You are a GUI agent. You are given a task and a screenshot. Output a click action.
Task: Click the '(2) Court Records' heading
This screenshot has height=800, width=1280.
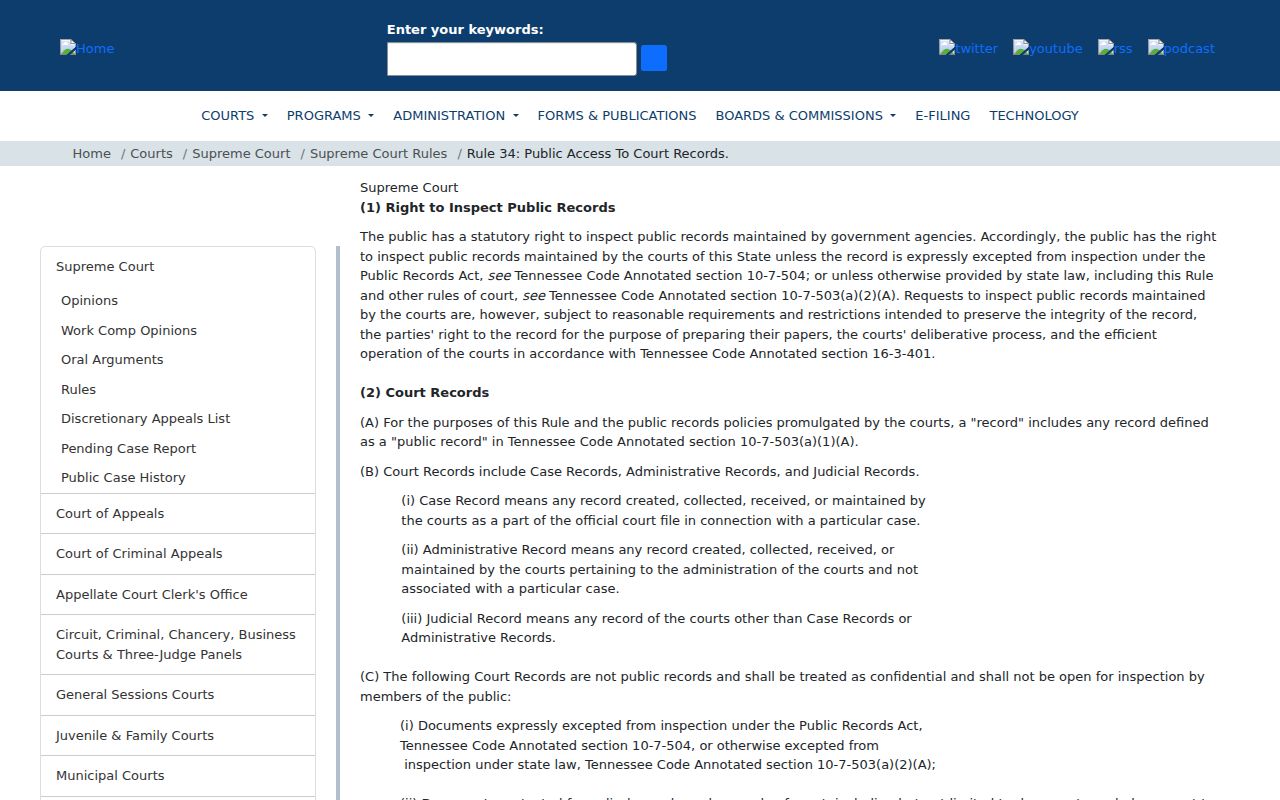pyautogui.click(x=424, y=392)
